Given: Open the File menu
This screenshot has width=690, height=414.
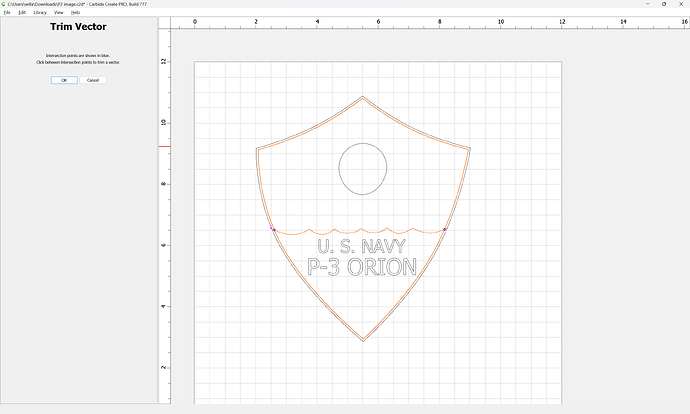Looking at the screenshot, I should pos(7,12).
